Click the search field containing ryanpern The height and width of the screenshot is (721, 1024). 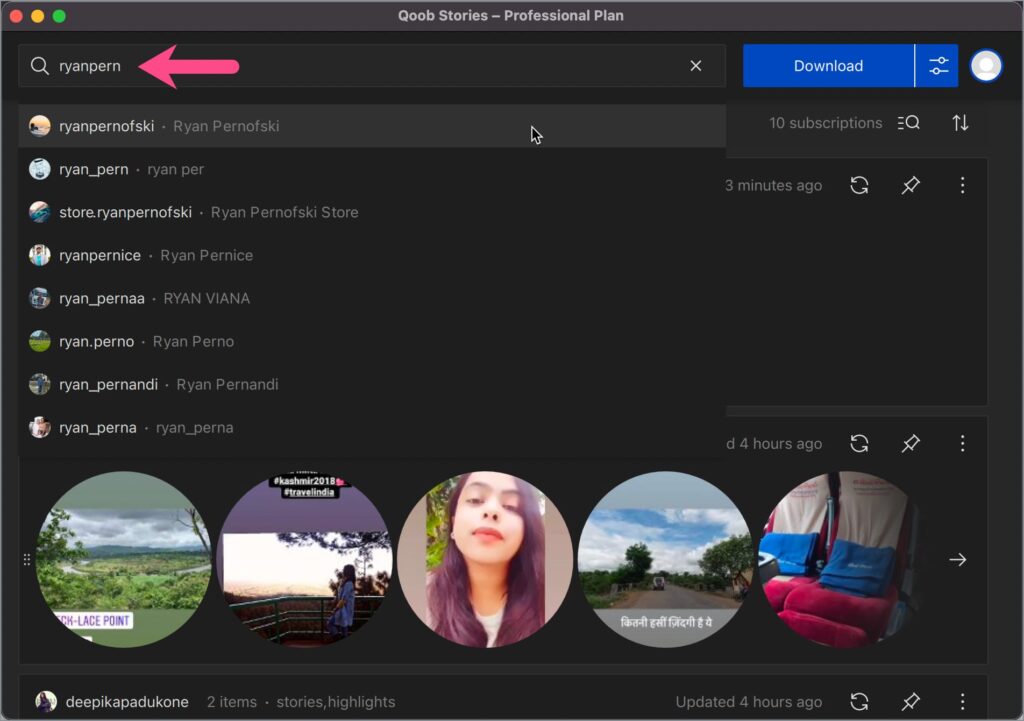click(x=372, y=66)
